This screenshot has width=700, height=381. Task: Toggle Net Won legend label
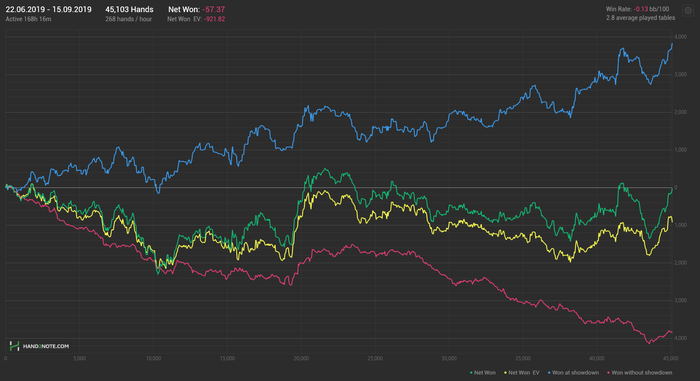pos(485,373)
